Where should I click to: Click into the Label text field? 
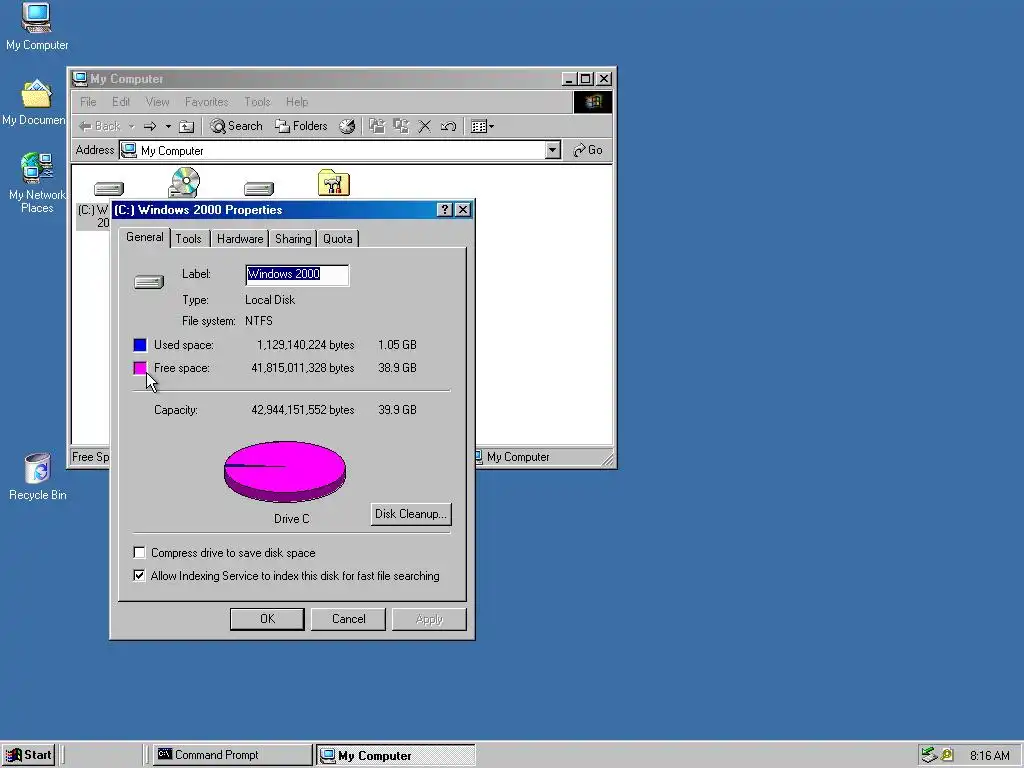coord(297,275)
